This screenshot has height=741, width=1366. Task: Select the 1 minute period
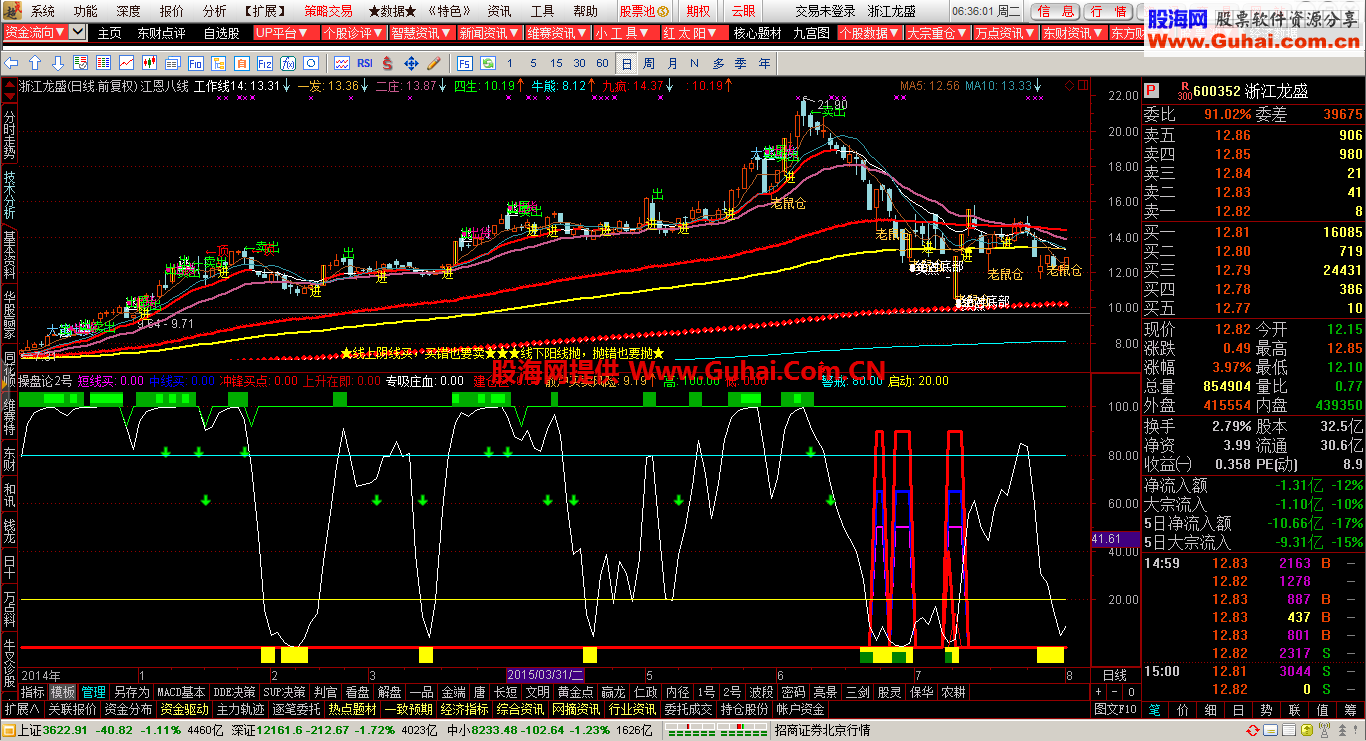coord(508,63)
